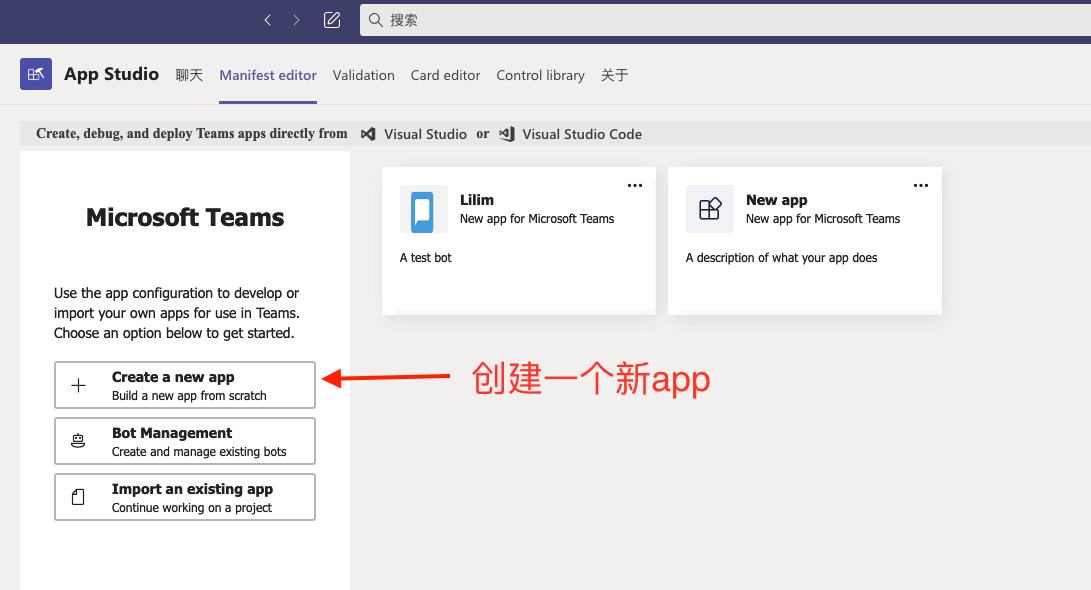Switch to the Validation tab
The image size is (1091, 590).
pyautogui.click(x=363, y=75)
